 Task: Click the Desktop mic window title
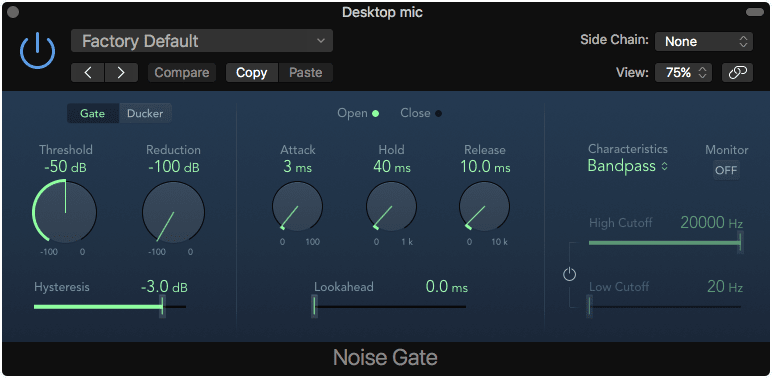click(382, 12)
